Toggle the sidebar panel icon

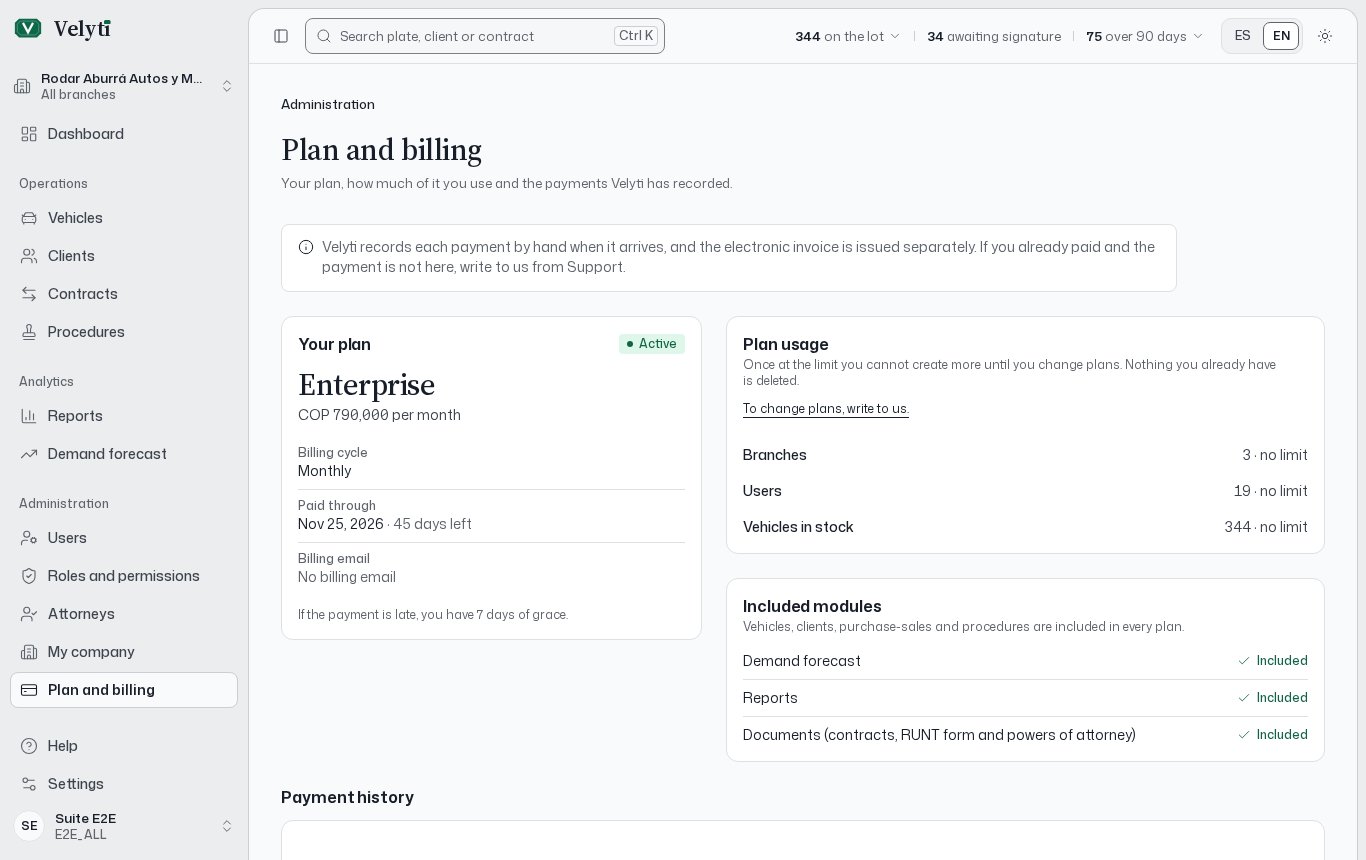click(281, 36)
